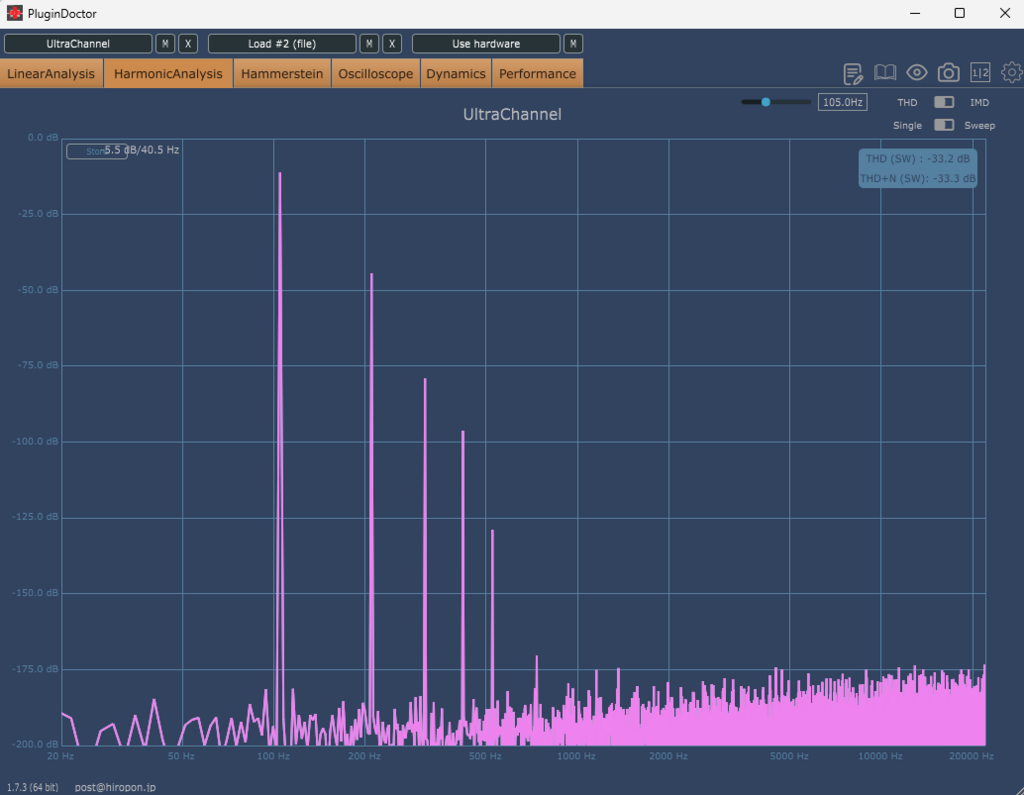
Task: Click the IMD label
Action: (x=980, y=103)
